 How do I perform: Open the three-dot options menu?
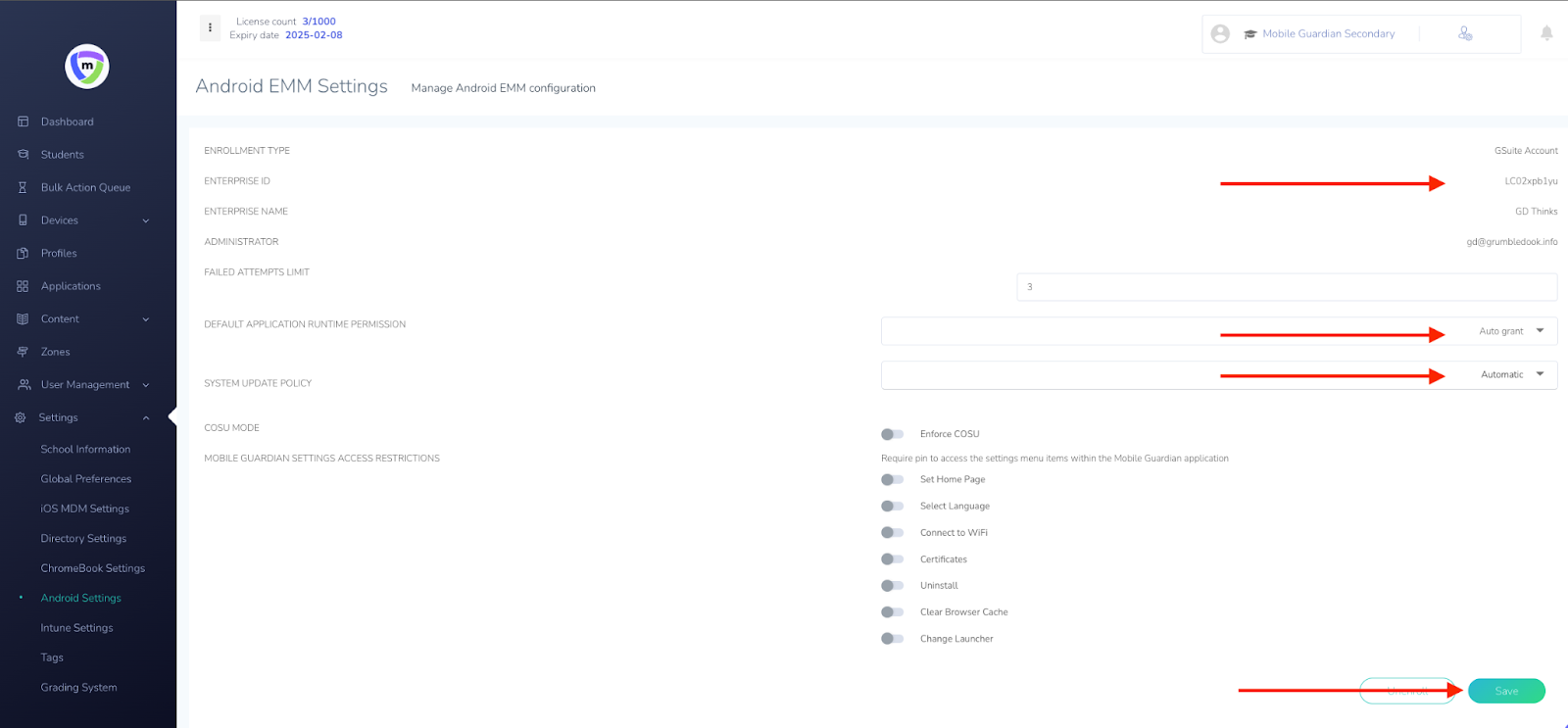[x=210, y=27]
